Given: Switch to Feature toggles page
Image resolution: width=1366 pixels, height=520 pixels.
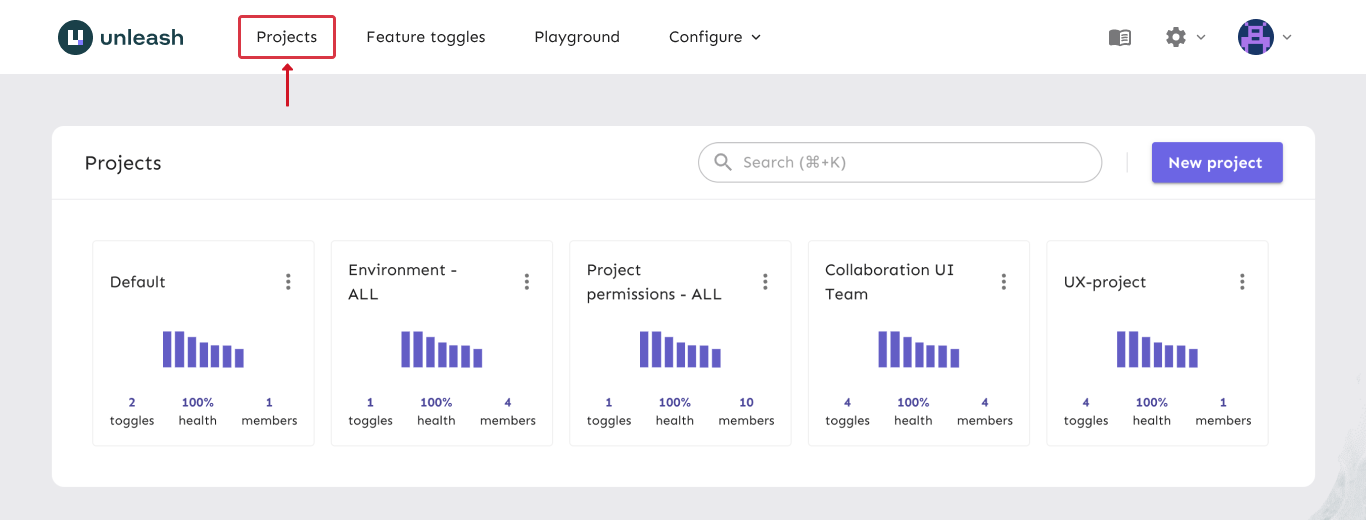Looking at the screenshot, I should coord(425,37).
